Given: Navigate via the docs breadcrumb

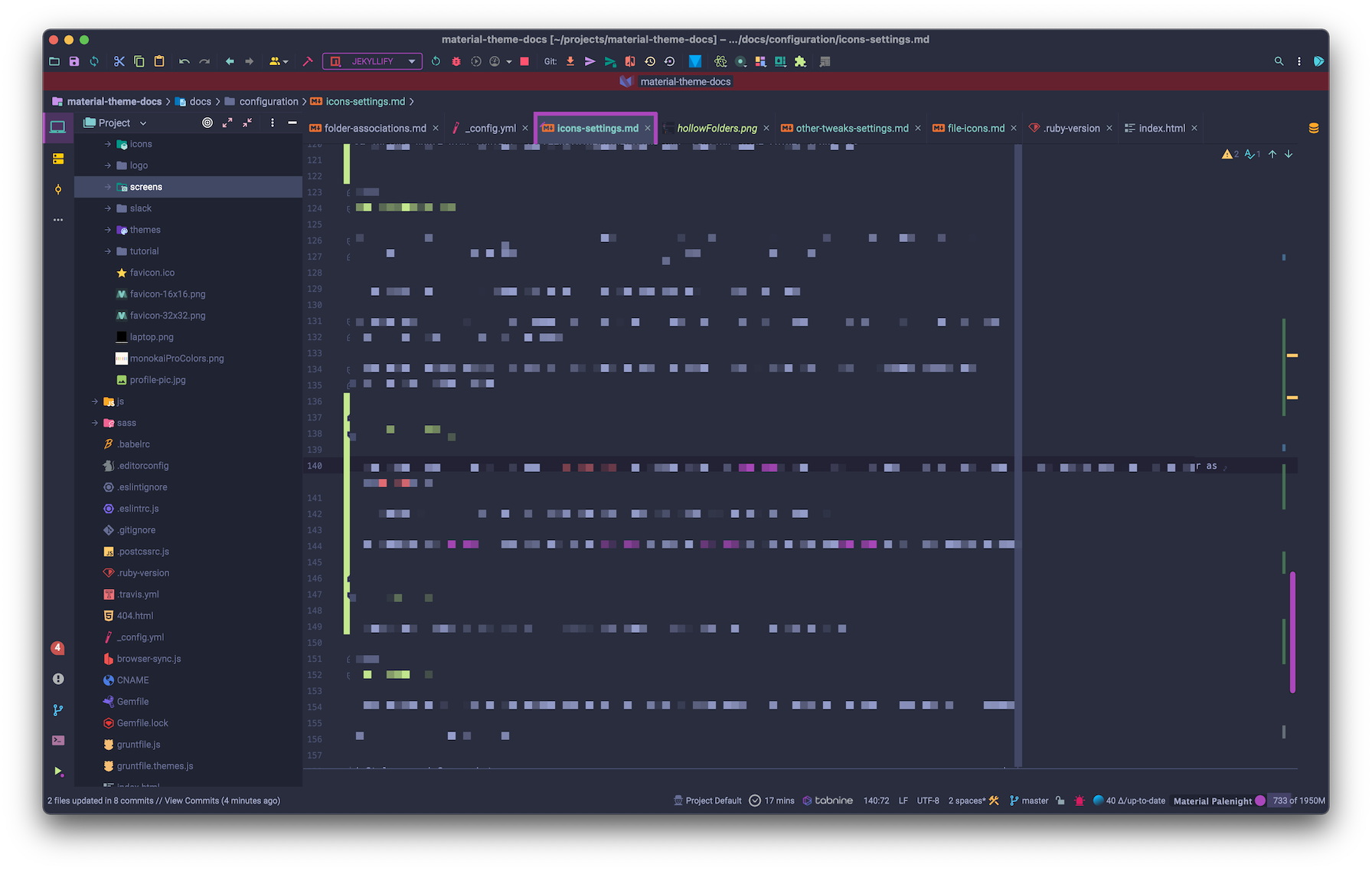Looking at the screenshot, I should click(201, 101).
